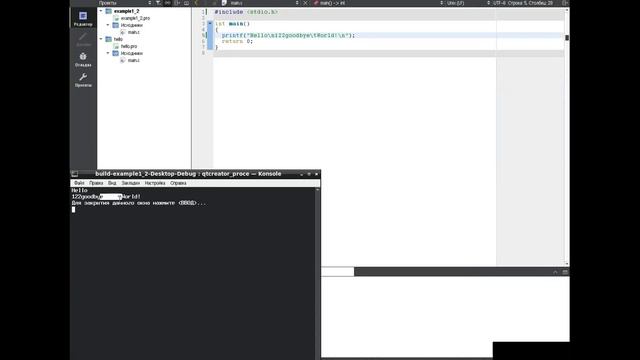Click the #include <stdio.h> code line
The height and width of the screenshot is (360, 640).
pyautogui.click(x=246, y=12)
